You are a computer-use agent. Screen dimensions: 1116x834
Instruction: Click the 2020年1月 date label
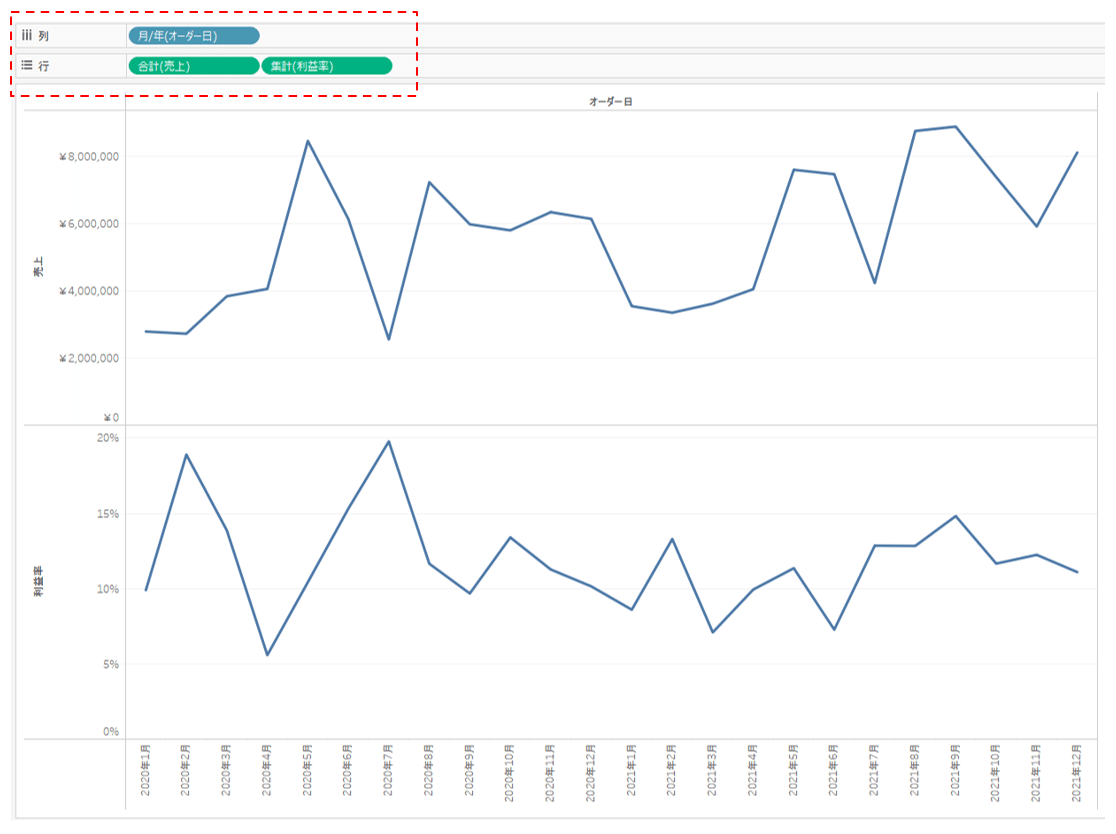(x=145, y=770)
